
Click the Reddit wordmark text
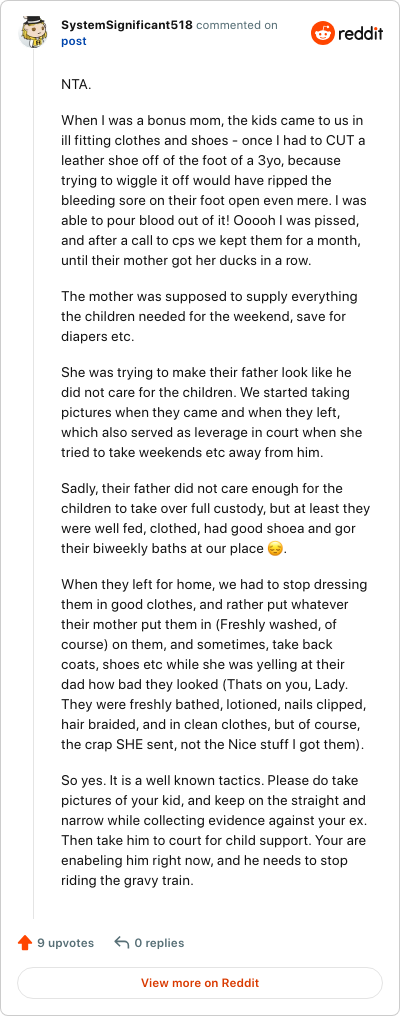point(361,33)
